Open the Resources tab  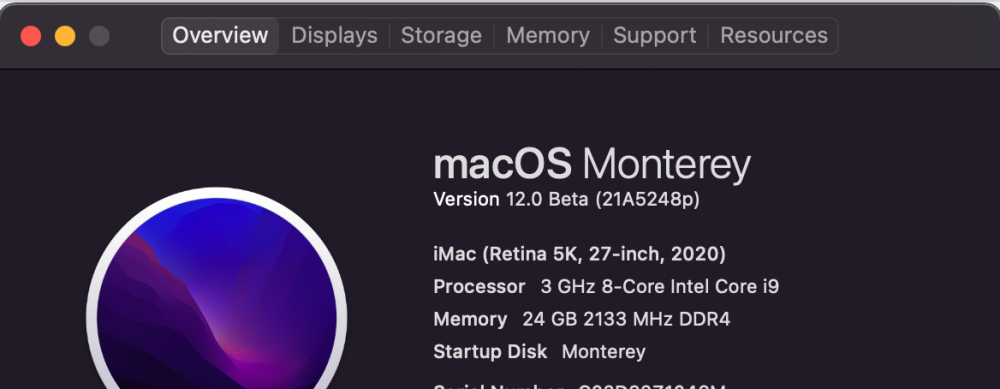tap(774, 36)
